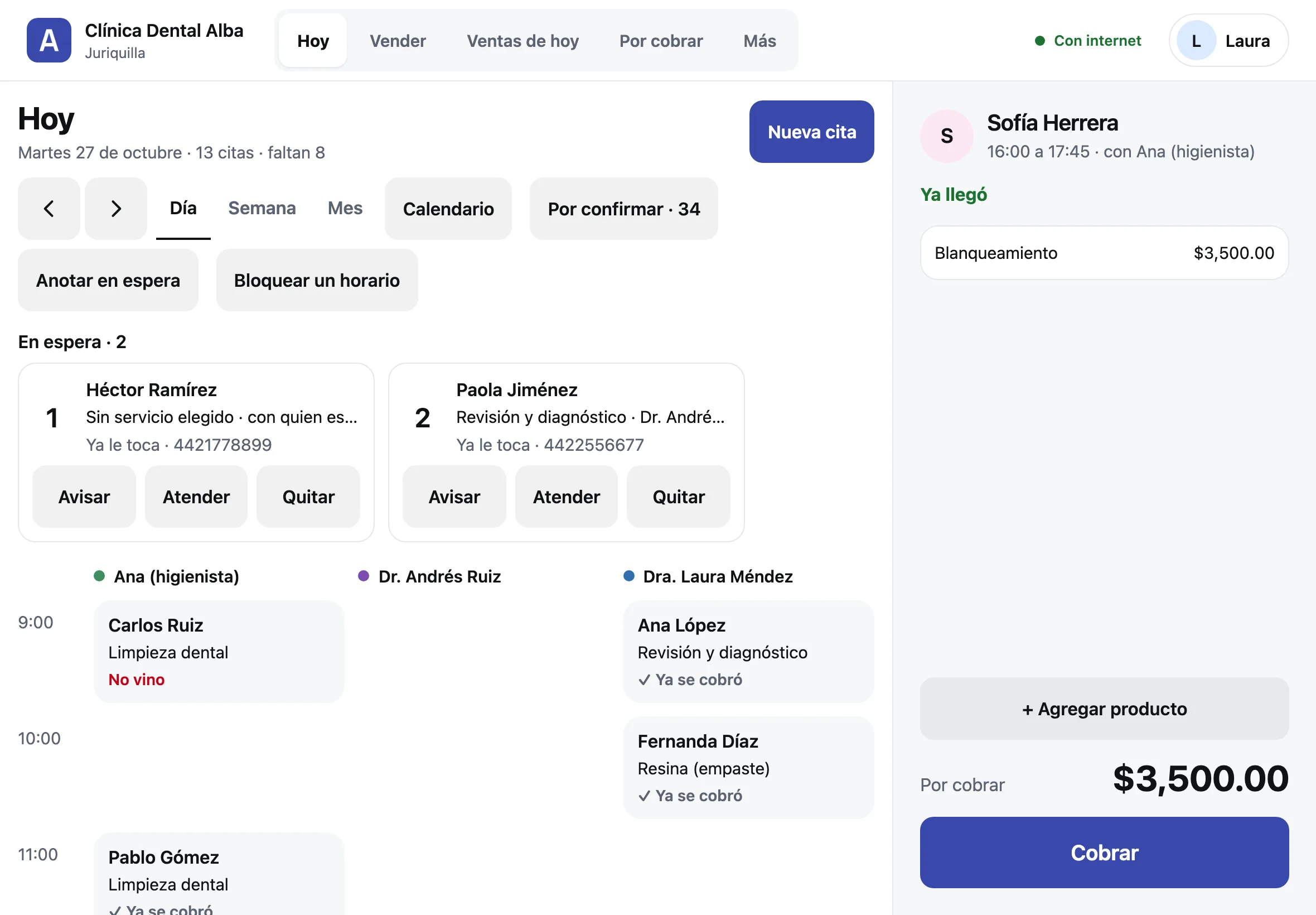The width and height of the screenshot is (1316, 915).
Task: Click the Dr. Andrés Ruiz column header
Action: tap(430, 576)
